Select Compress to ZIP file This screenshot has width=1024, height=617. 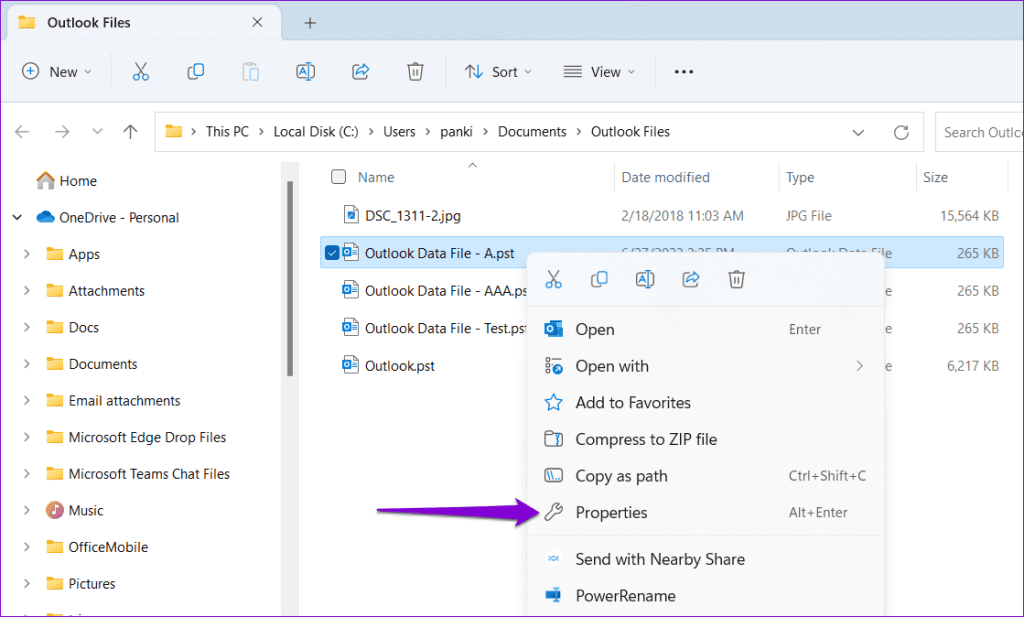(x=705, y=439)
